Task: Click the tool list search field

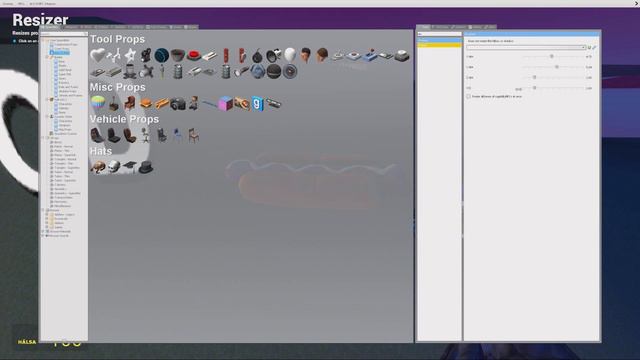Action: tap(439, 34)
